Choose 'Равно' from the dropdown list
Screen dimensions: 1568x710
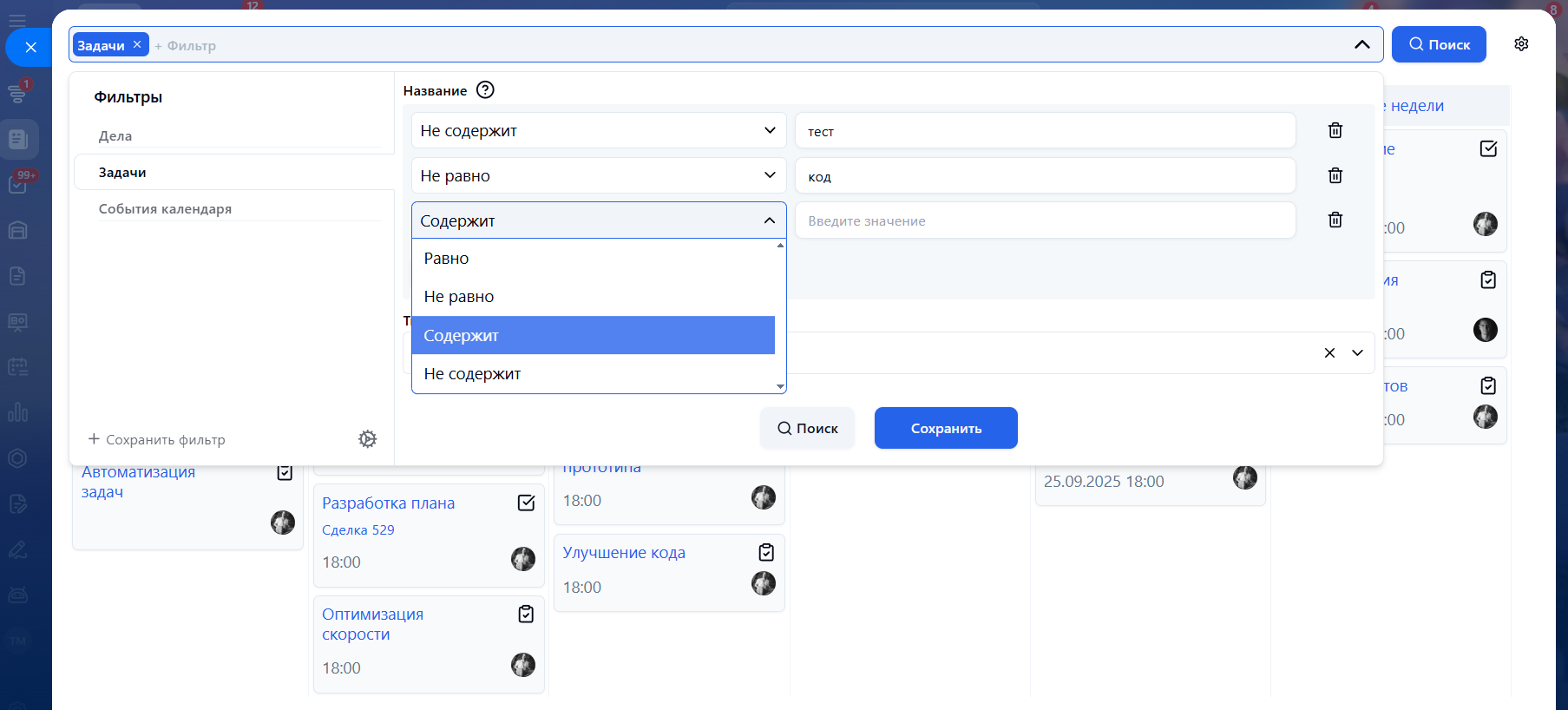(446, 259)
